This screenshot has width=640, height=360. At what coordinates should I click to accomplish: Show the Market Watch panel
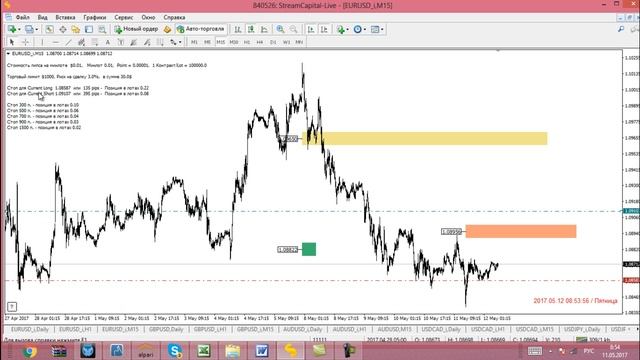coord(49,29)
